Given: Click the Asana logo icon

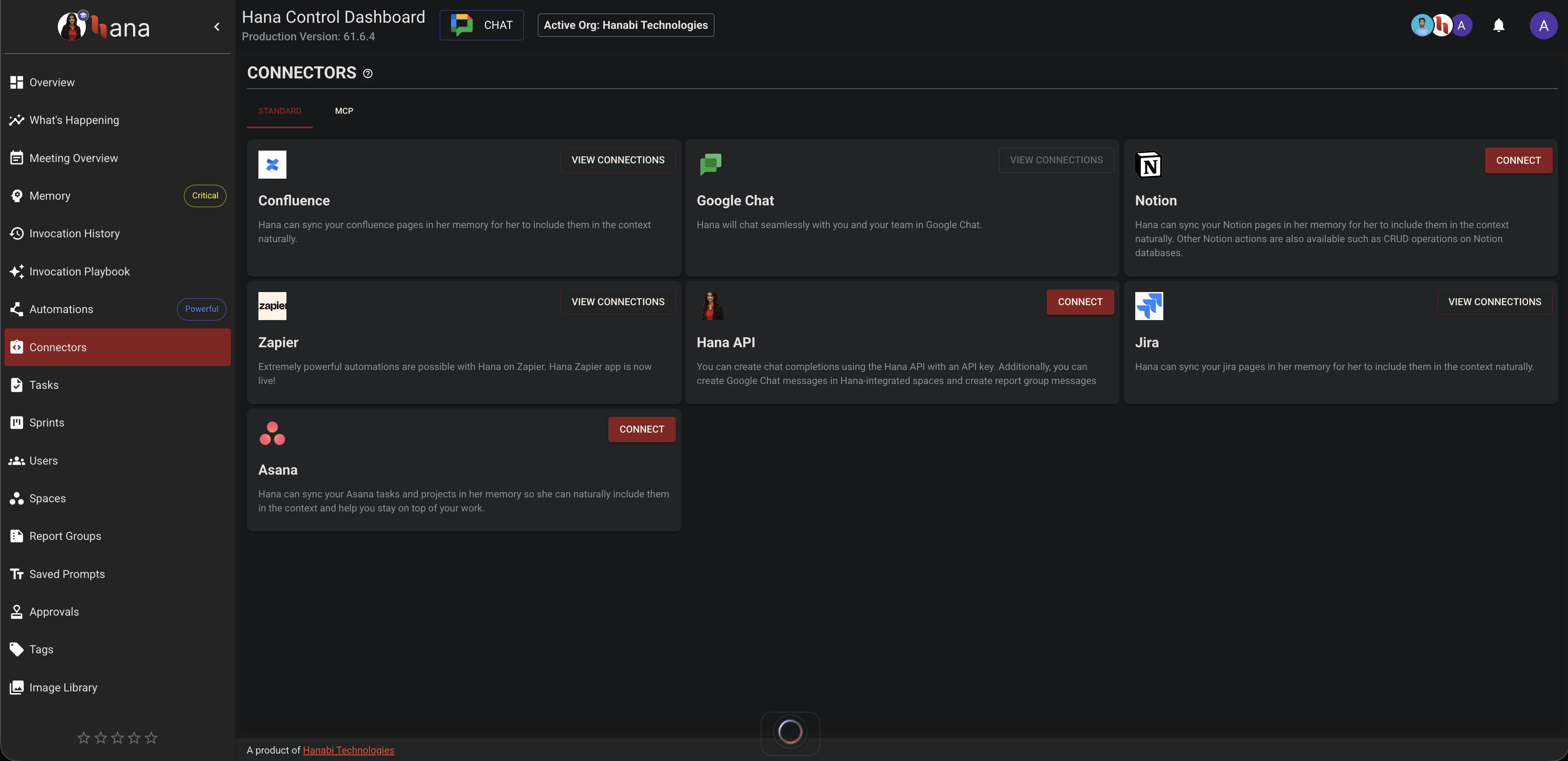Looking at the screenshot, I should 272,433.
